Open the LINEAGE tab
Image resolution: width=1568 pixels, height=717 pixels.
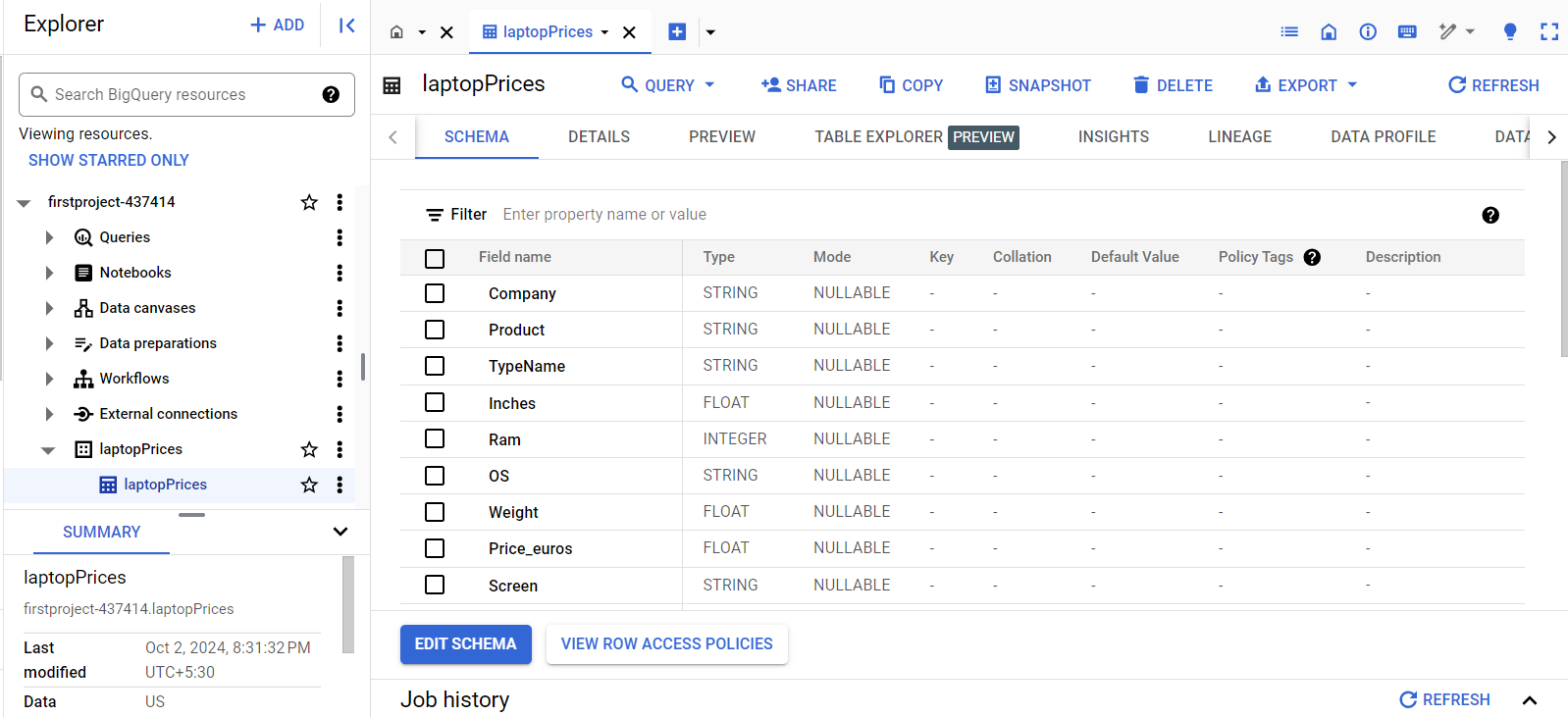1239,136
